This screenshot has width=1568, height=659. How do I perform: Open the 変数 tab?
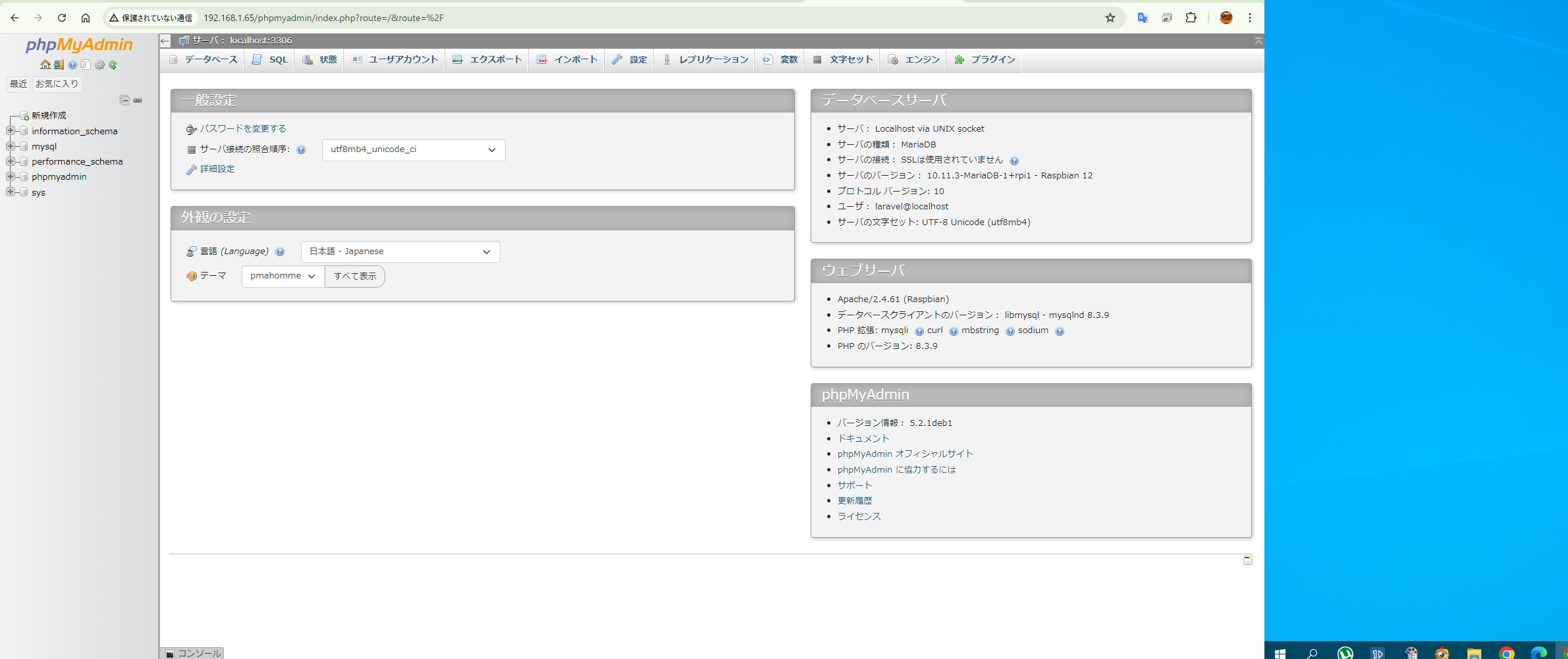point(780,60)
